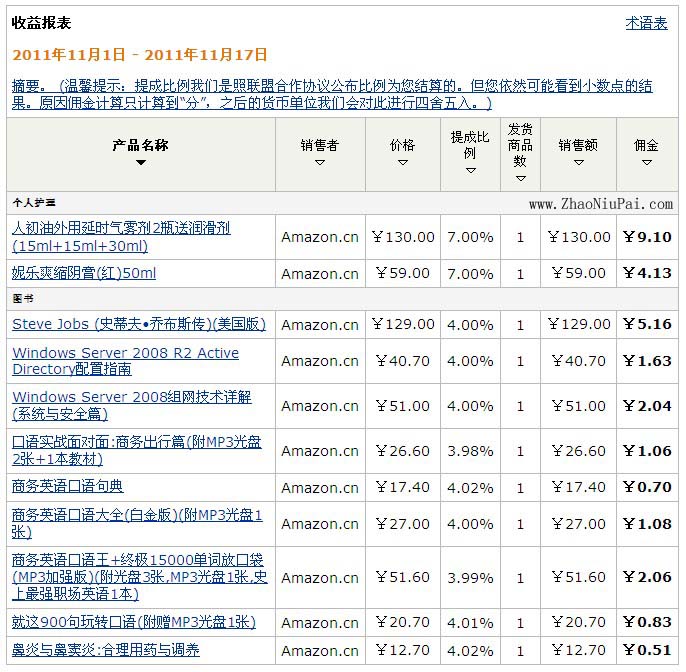Select Amazon.cn seller in 鼻炎与鼻窦炎 row

(320, 651)
